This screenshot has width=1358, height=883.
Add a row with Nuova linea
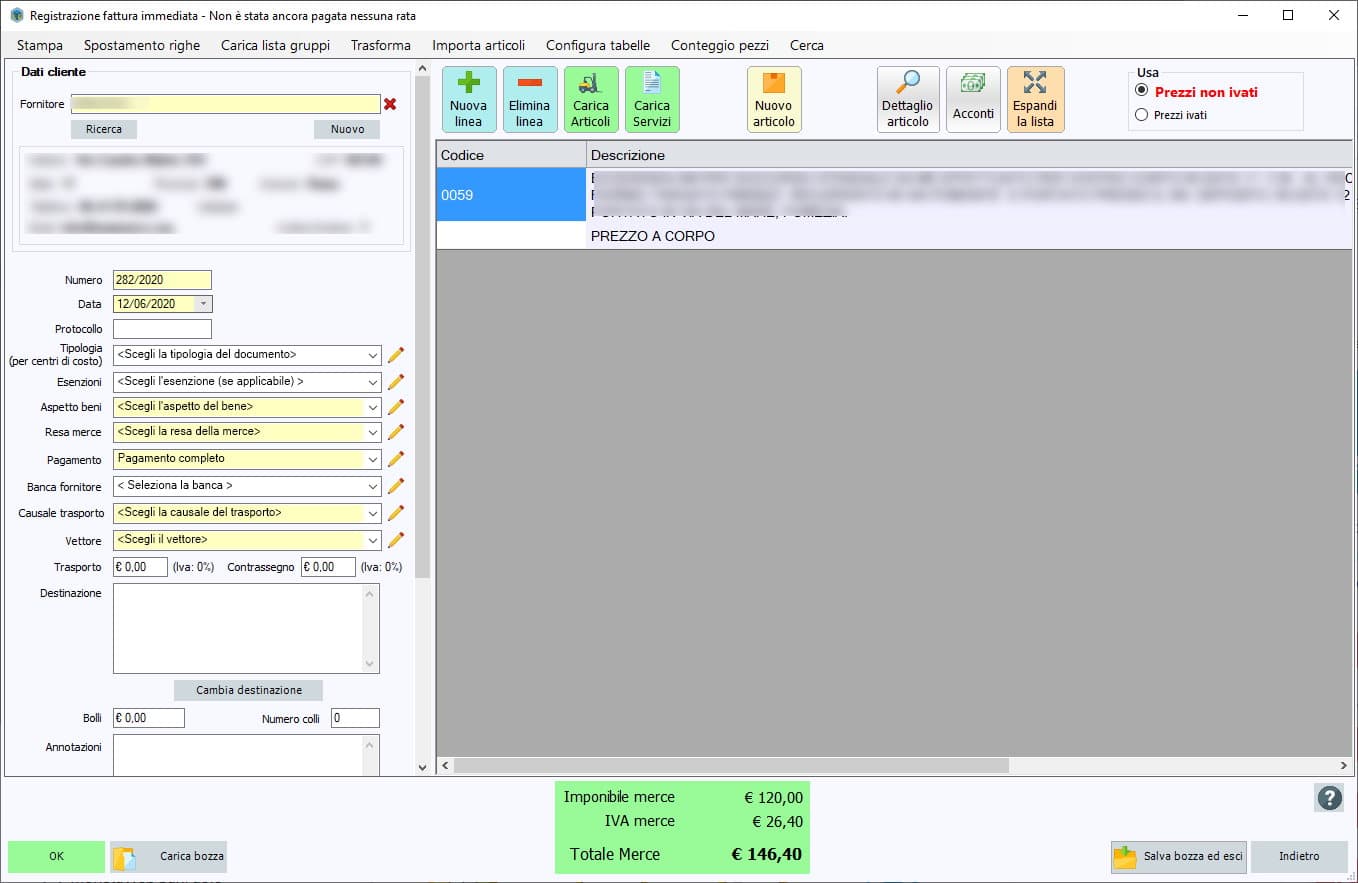[468, 100]
